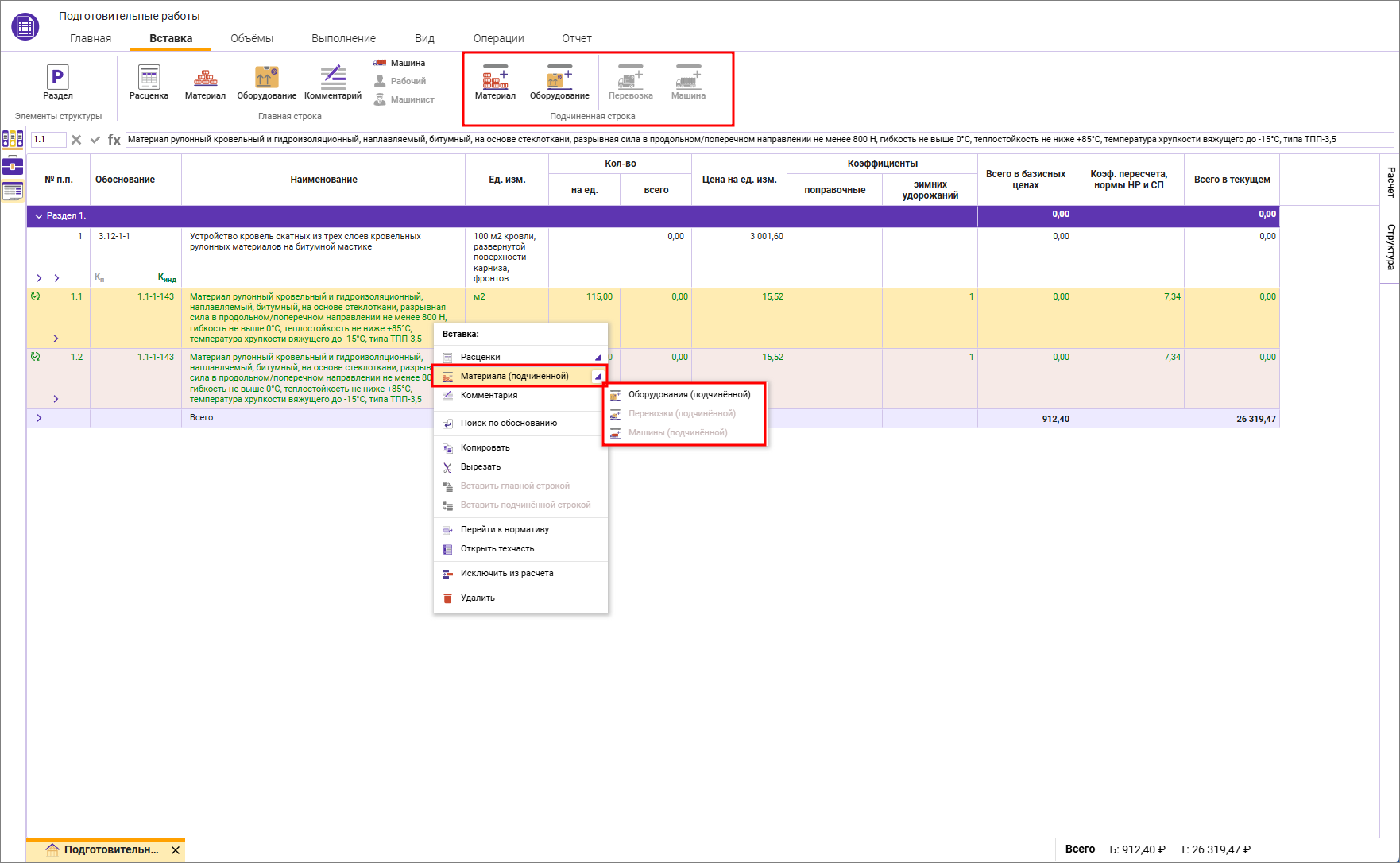The height and width of the screenshot is (863, 1400).
Task: Click Оборудование in the Главная строка group
Action: (x=266, y=81)
